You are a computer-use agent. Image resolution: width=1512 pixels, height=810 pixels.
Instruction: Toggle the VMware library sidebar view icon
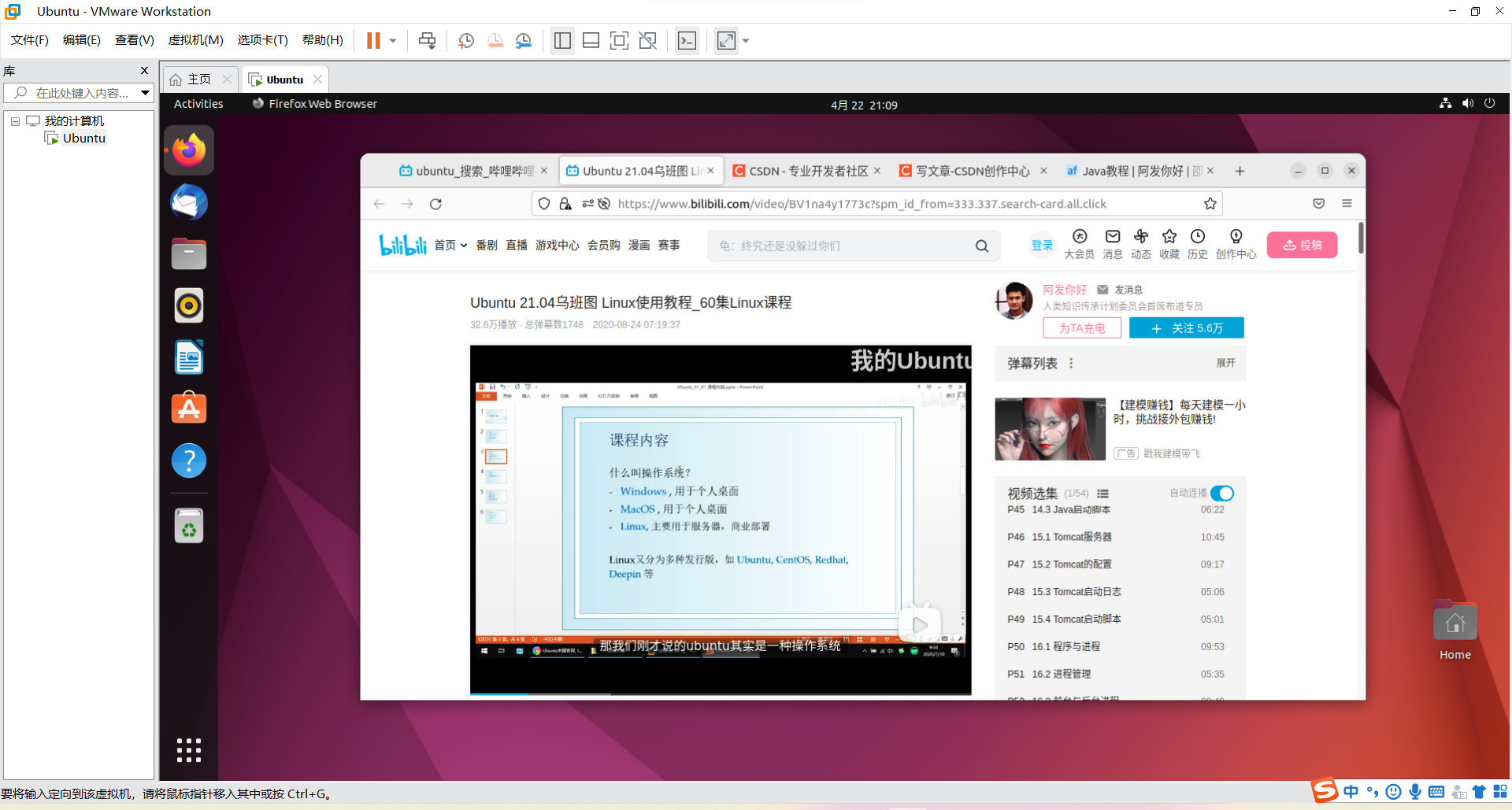click(x=562, y=40)
